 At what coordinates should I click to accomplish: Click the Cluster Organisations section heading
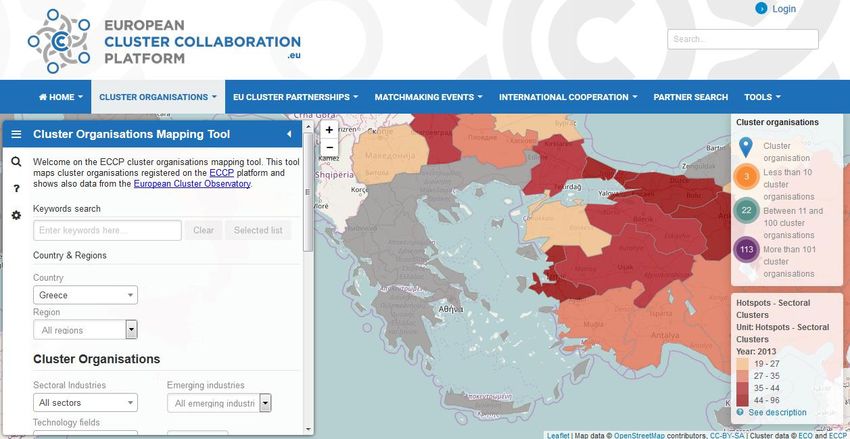pos(96,359)
